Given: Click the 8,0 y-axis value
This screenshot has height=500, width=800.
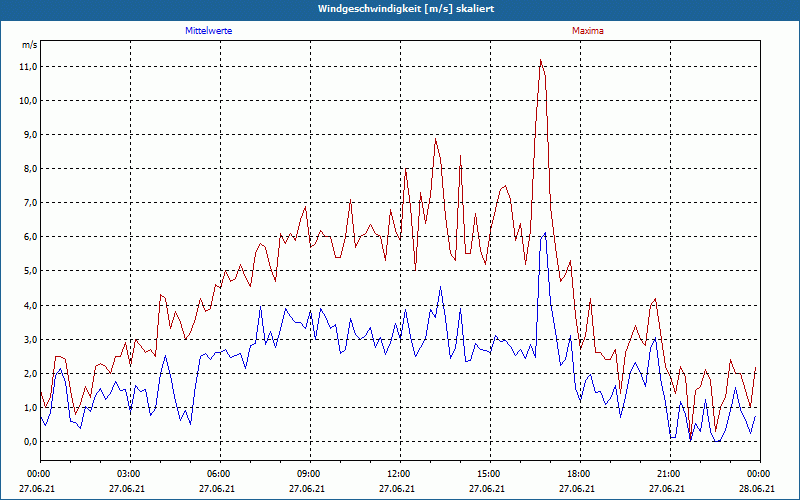Looking at the screenshot, I should (x=30, y=169).
